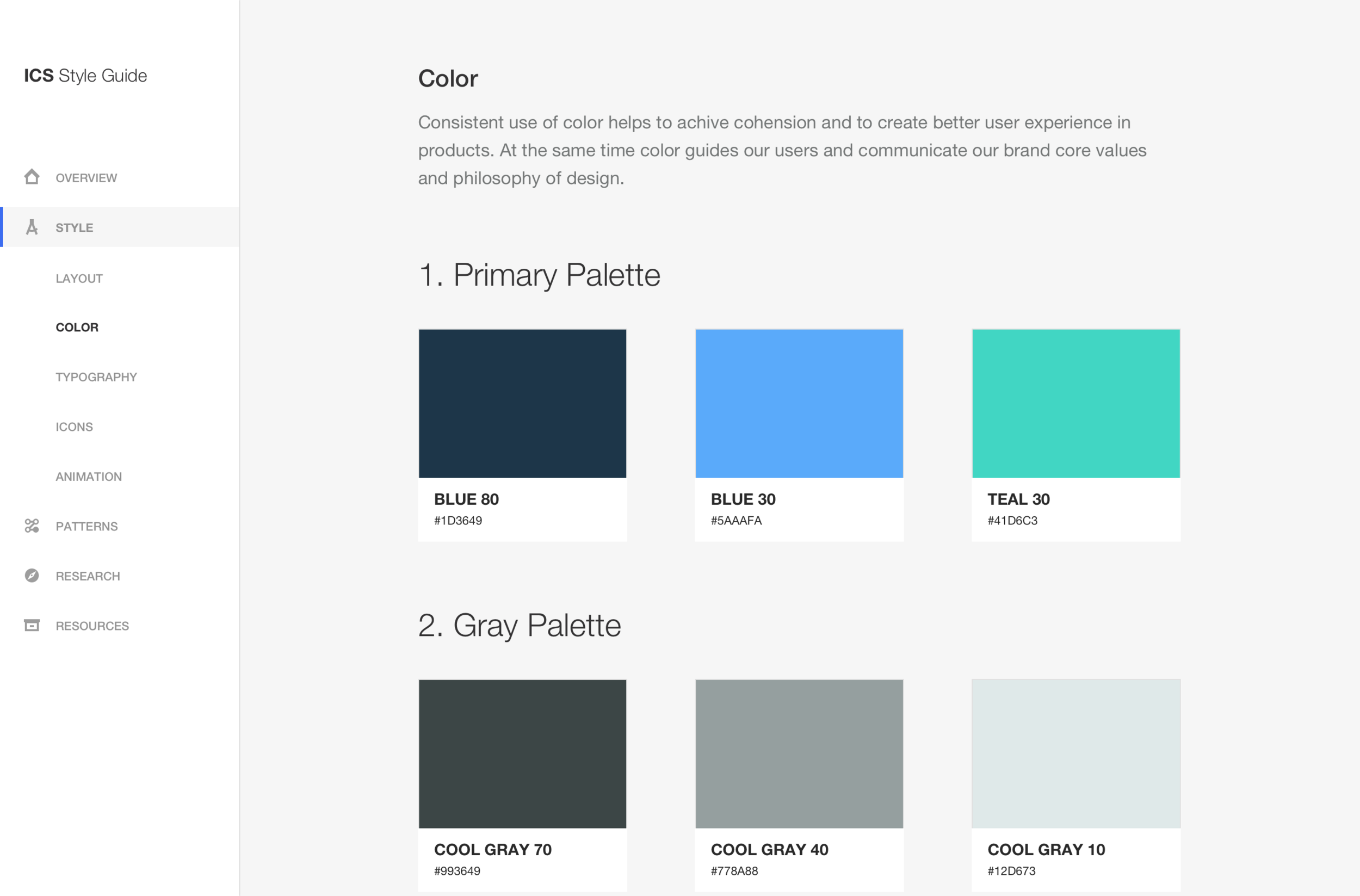Screen dimensions: 1360x896
Task: Open the Patterns section
Action: 87,526
